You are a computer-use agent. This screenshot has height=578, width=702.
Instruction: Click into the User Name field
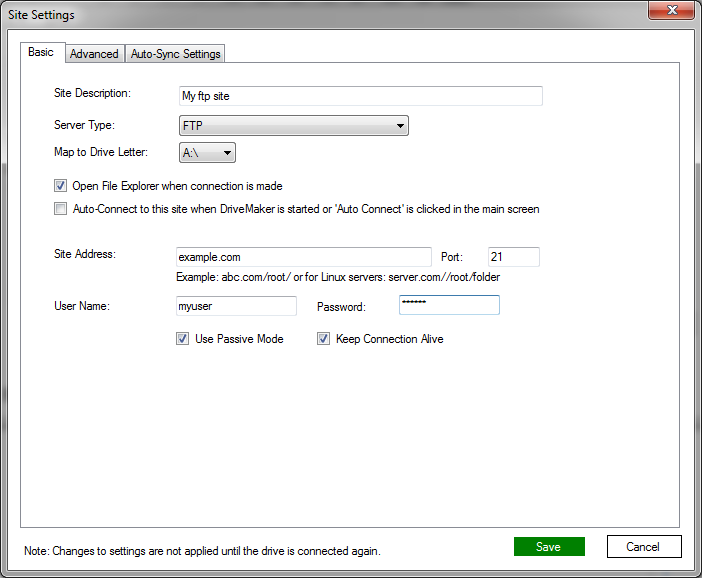236,306
